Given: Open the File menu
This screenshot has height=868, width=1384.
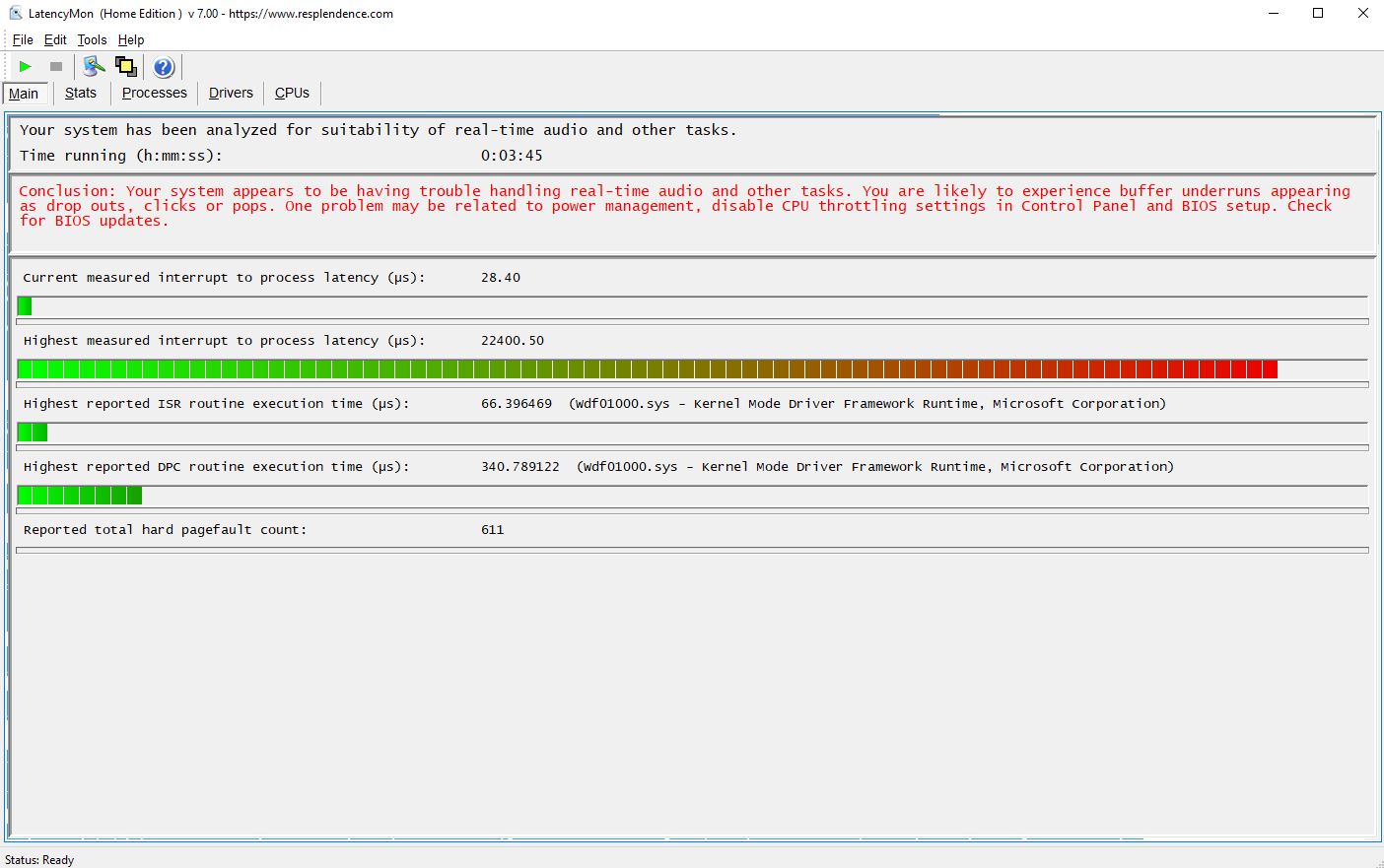Looking at the screenshot, I should point(23,40).
